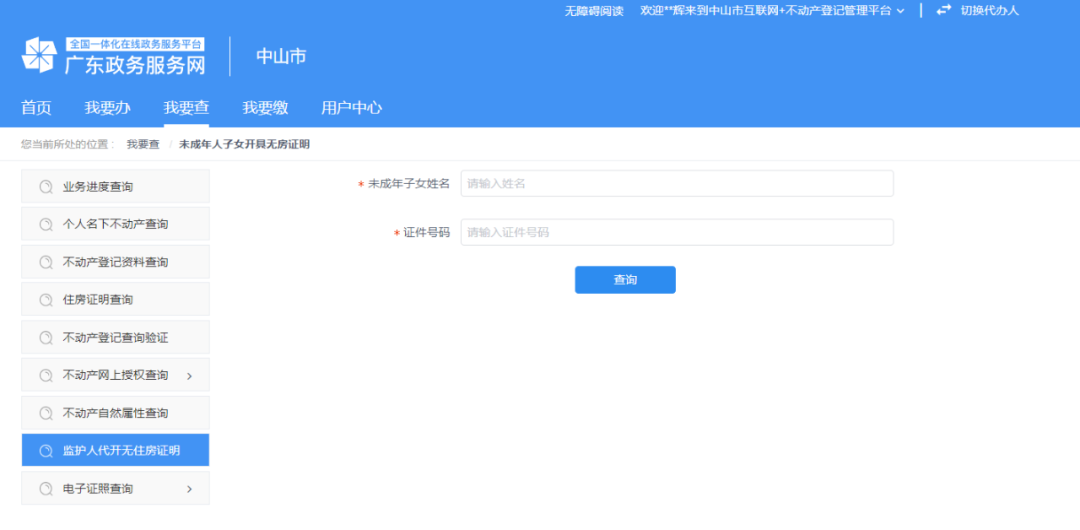The height and width of the screenshot is (530, 1080).
Task: Open 不动产登记查询验证 in the sidebar
Action: (116, 338)
